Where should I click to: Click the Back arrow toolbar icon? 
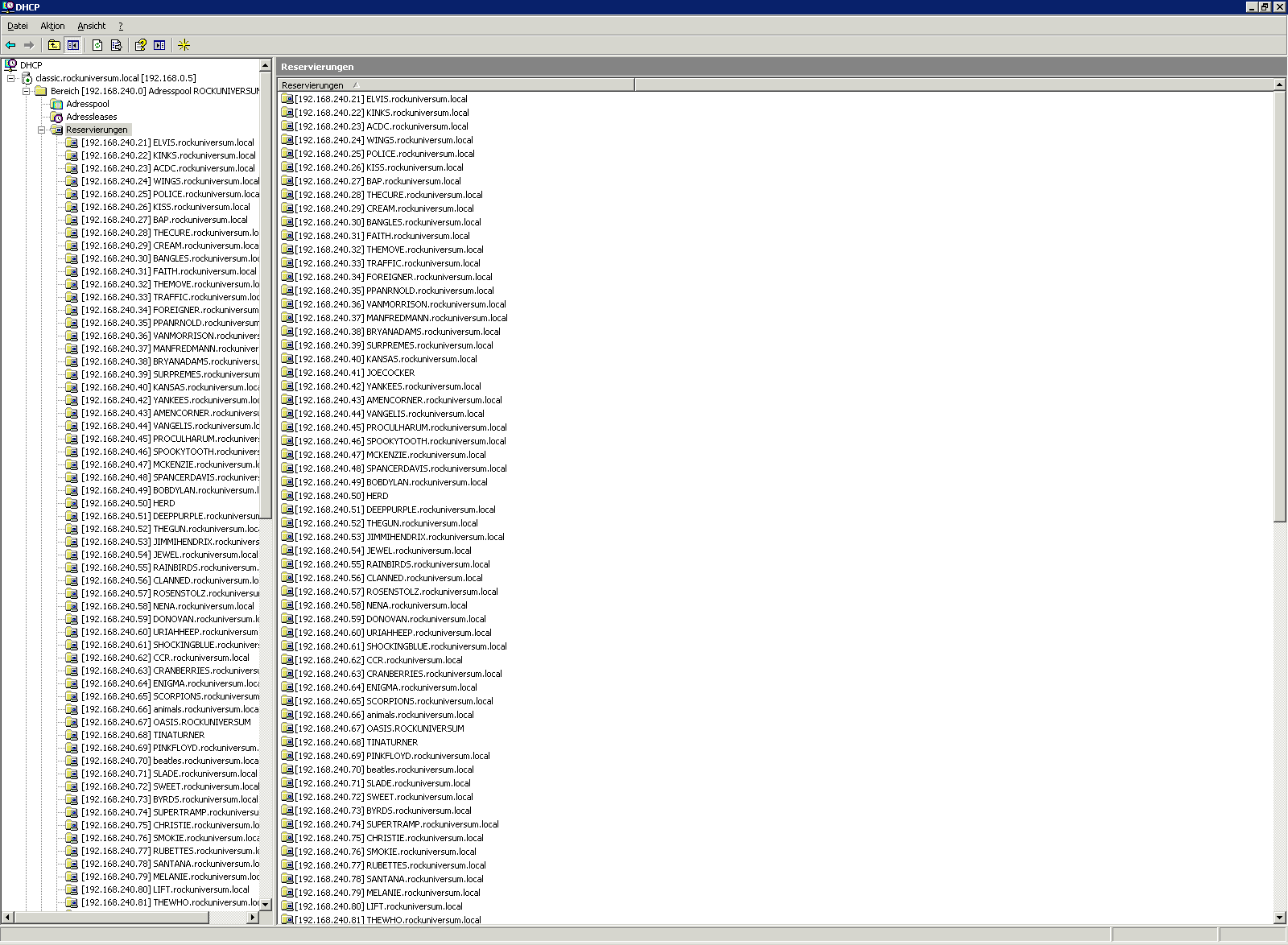pyautogui.click(x=10, y=45)
